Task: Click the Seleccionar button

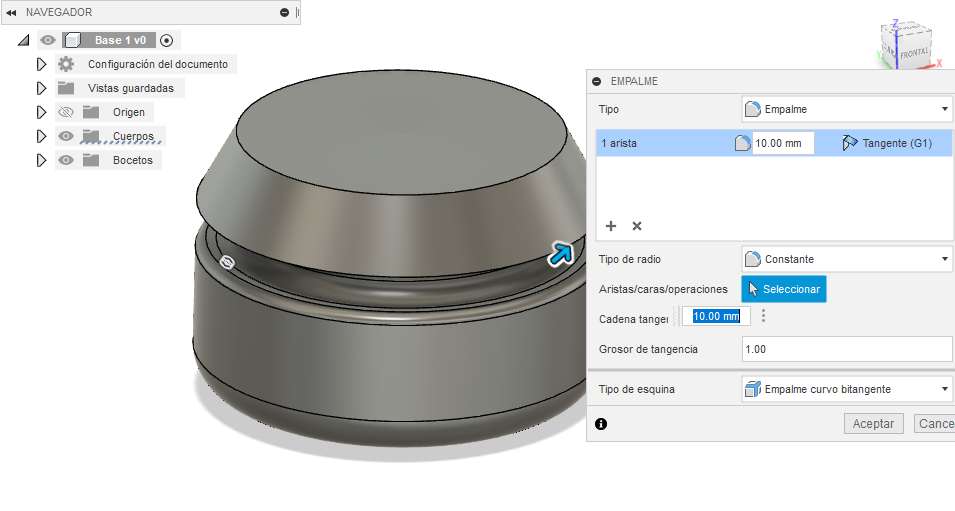Action: point(784,289)
